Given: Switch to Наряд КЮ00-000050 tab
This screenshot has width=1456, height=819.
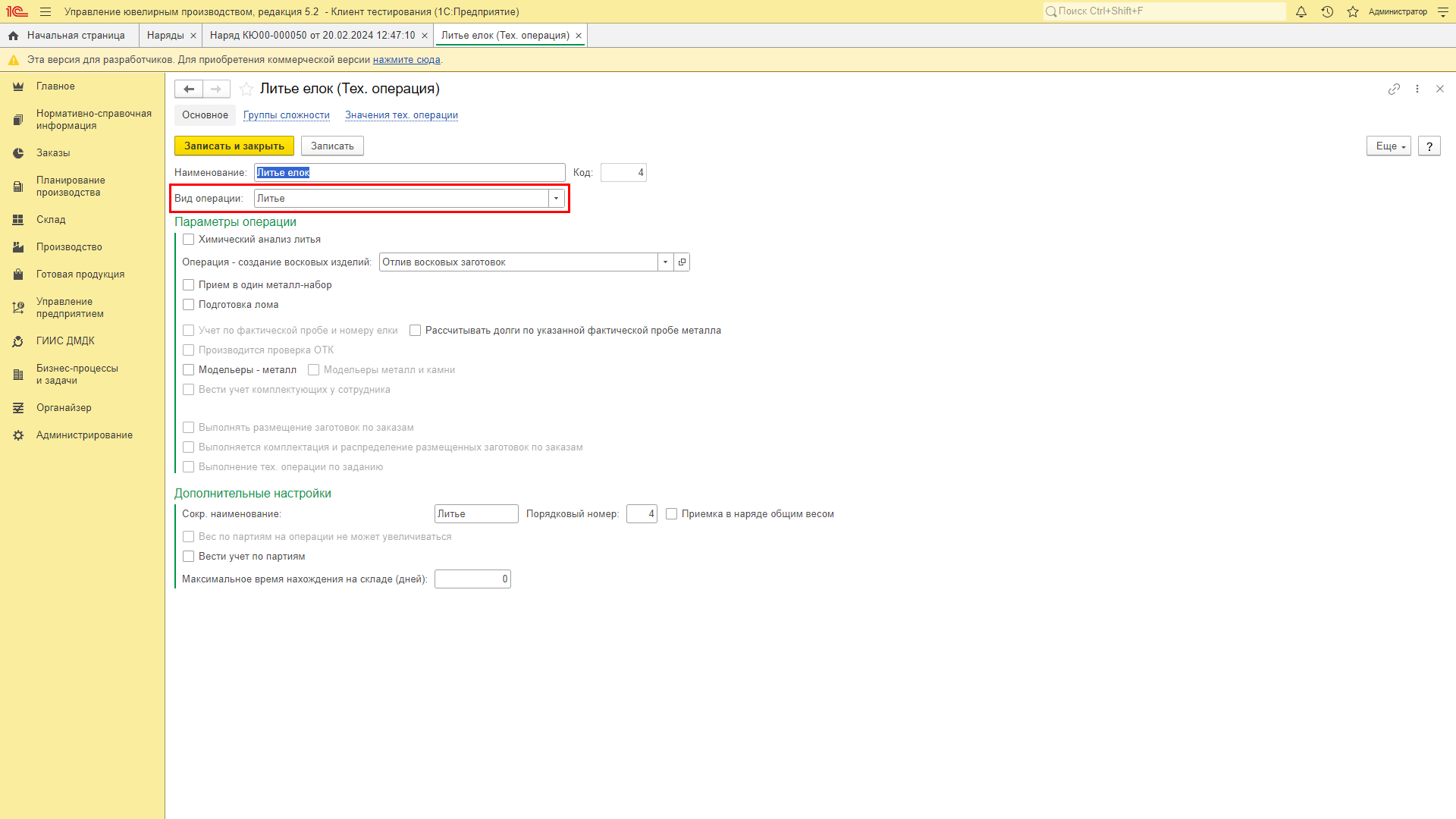Looking at the screenshot, I should (312, 36).
